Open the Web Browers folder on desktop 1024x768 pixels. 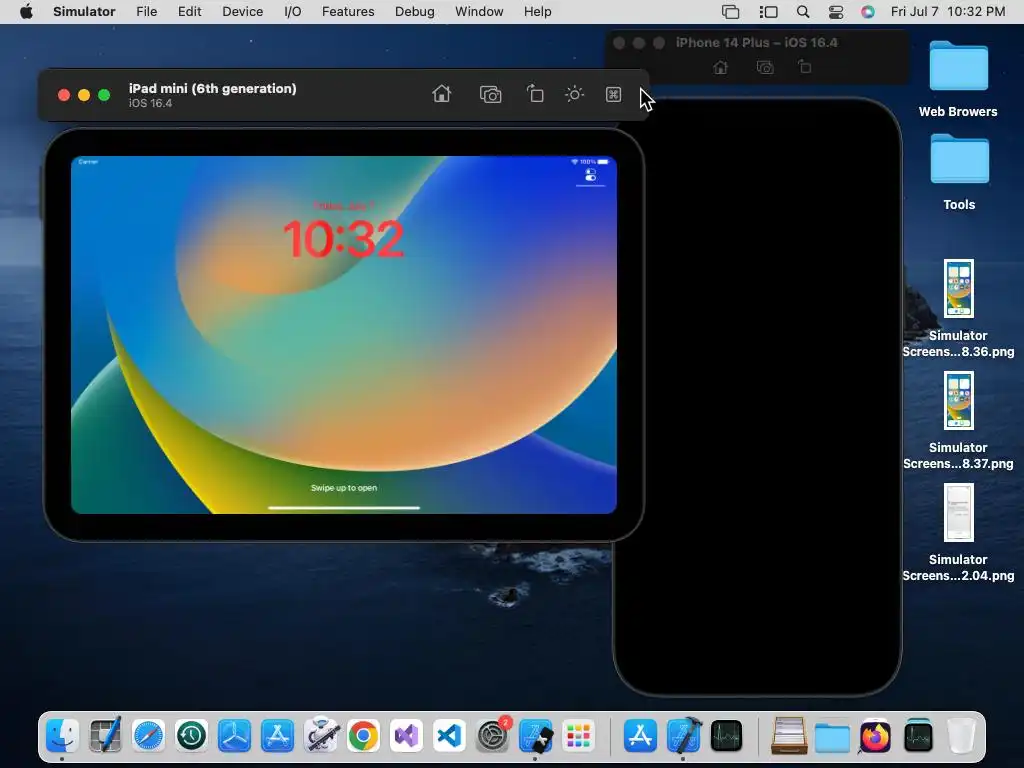(x=958, y=66)
